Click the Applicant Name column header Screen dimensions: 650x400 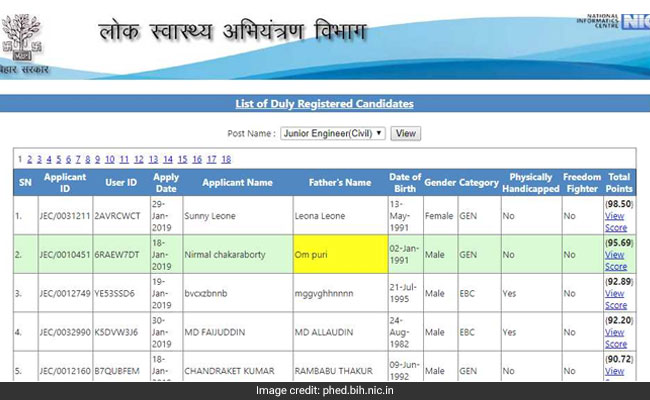point(237,183)
